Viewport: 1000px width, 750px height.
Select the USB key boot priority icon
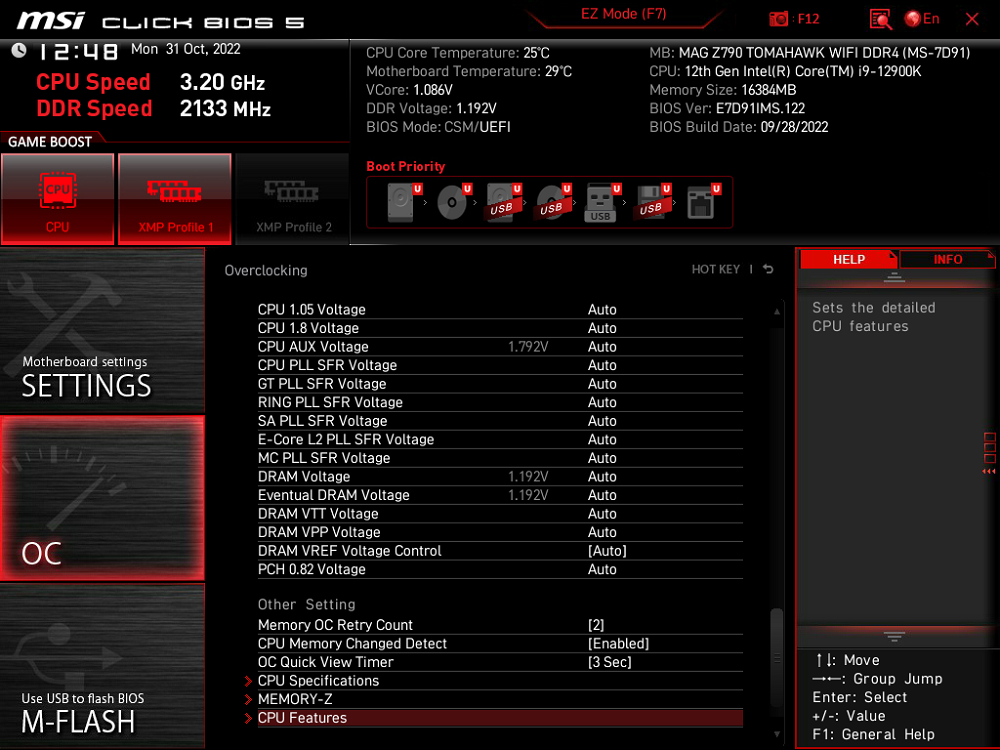pyautogui.click(x=603, y=202)
